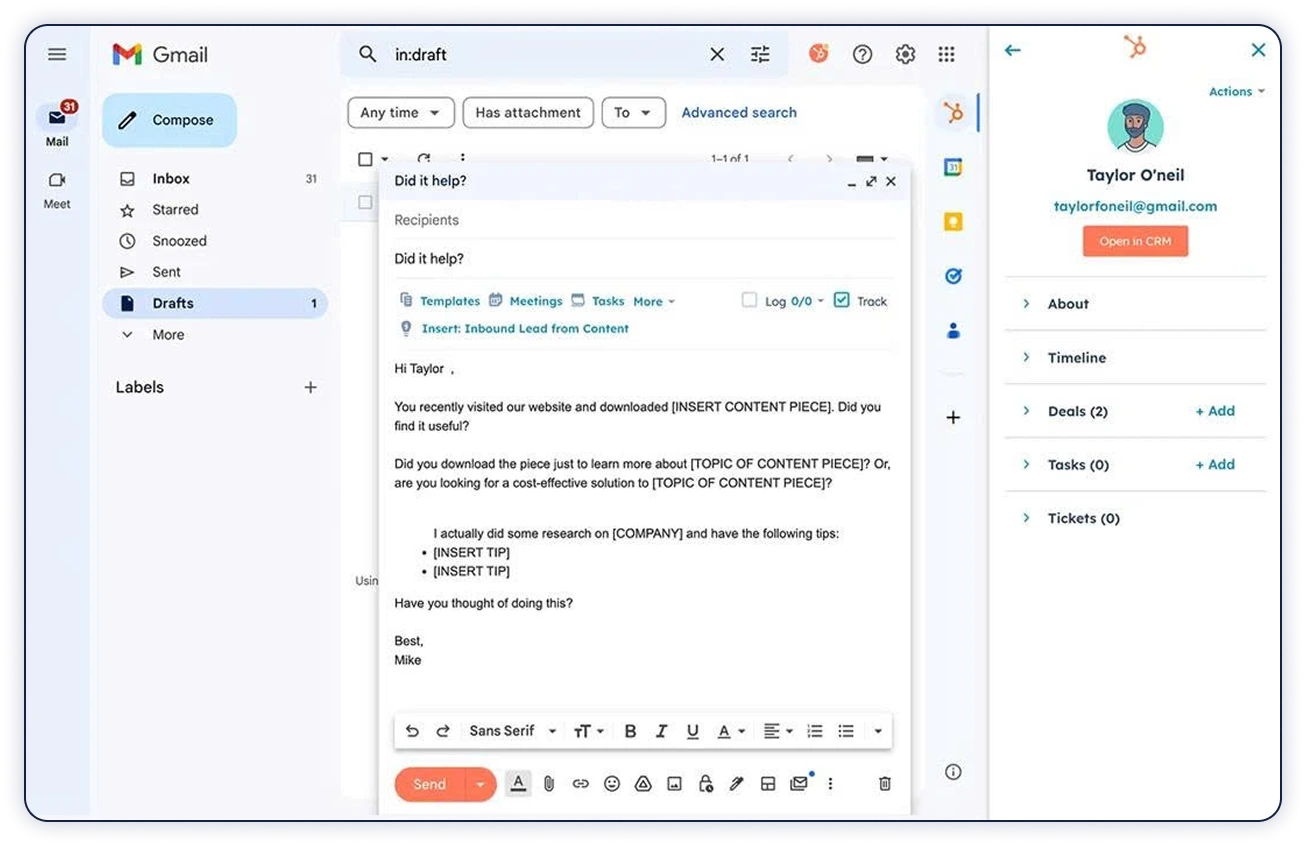This screenshot has height=846, width=1306.
Task: Open Google Keep from the side strip
Action: pyautogui.click(x=953, y=222)
